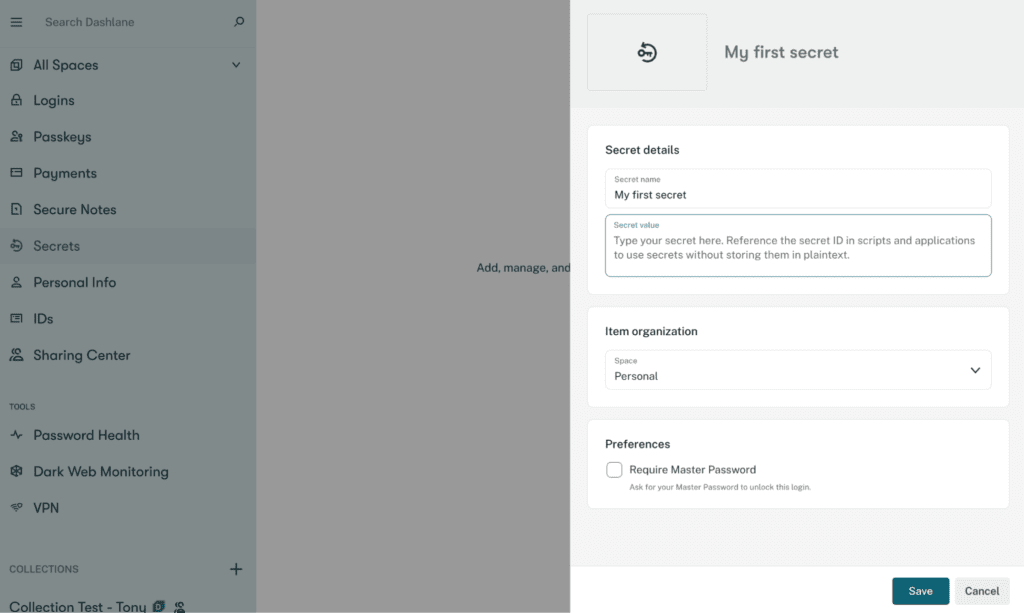Collapse the All Spaces dropdown
Screen dimensions: 1024x613
click(236, 64)
